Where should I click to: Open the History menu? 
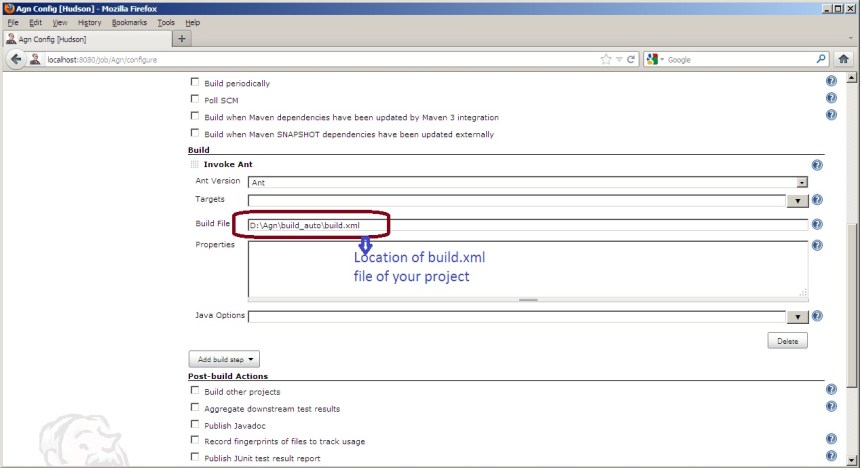click(89, 22)
